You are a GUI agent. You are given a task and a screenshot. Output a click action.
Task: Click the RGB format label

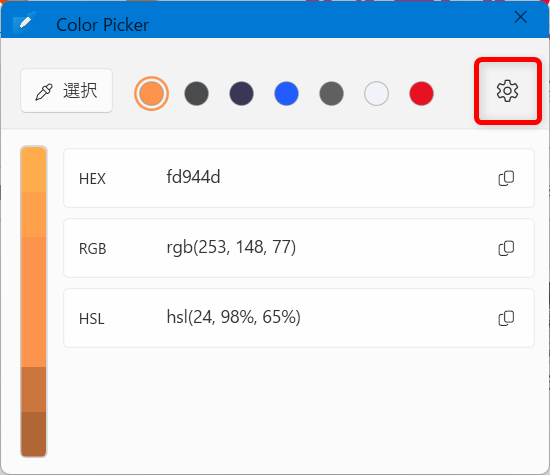(93, 248)
